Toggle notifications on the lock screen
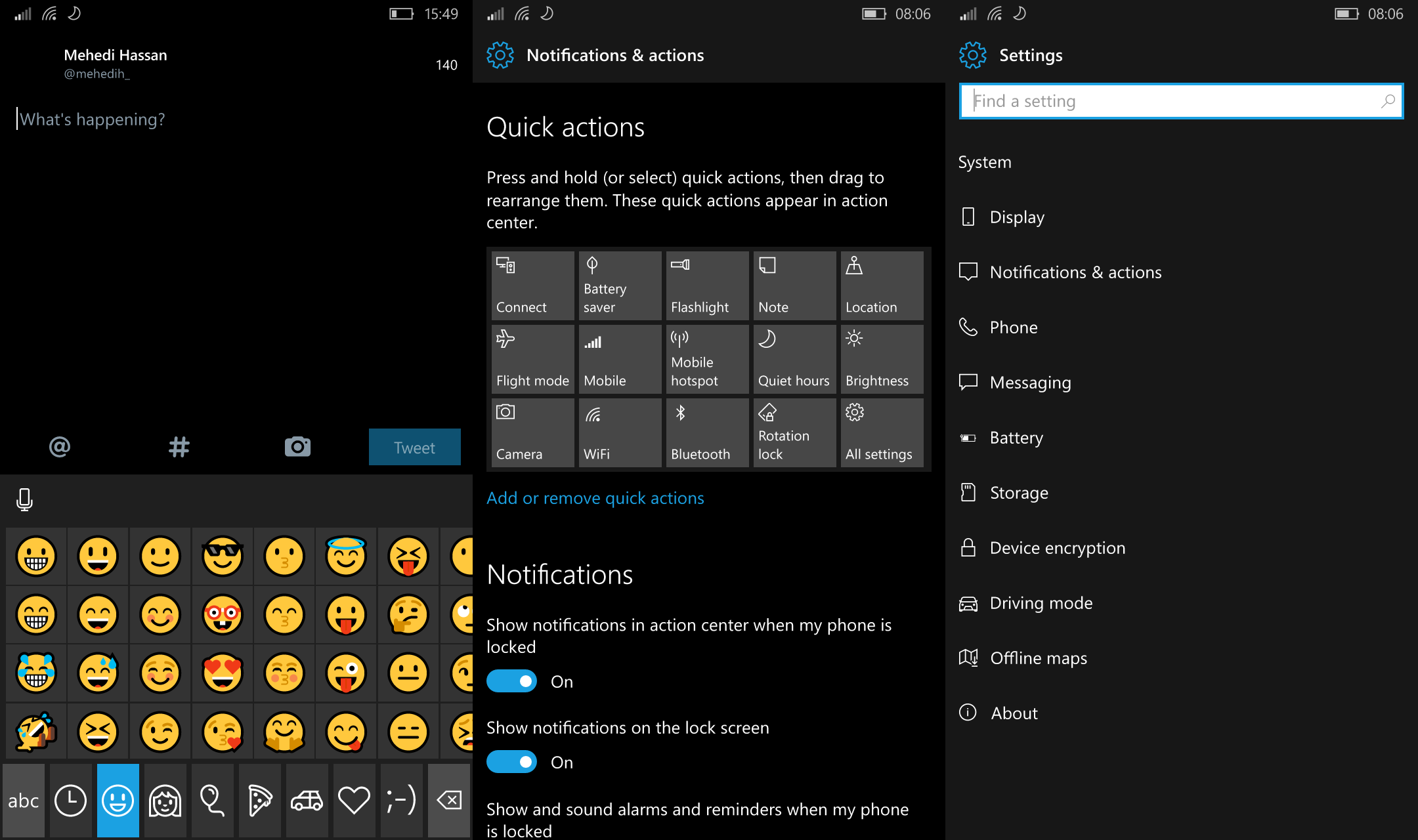 (x=511, y=762)
